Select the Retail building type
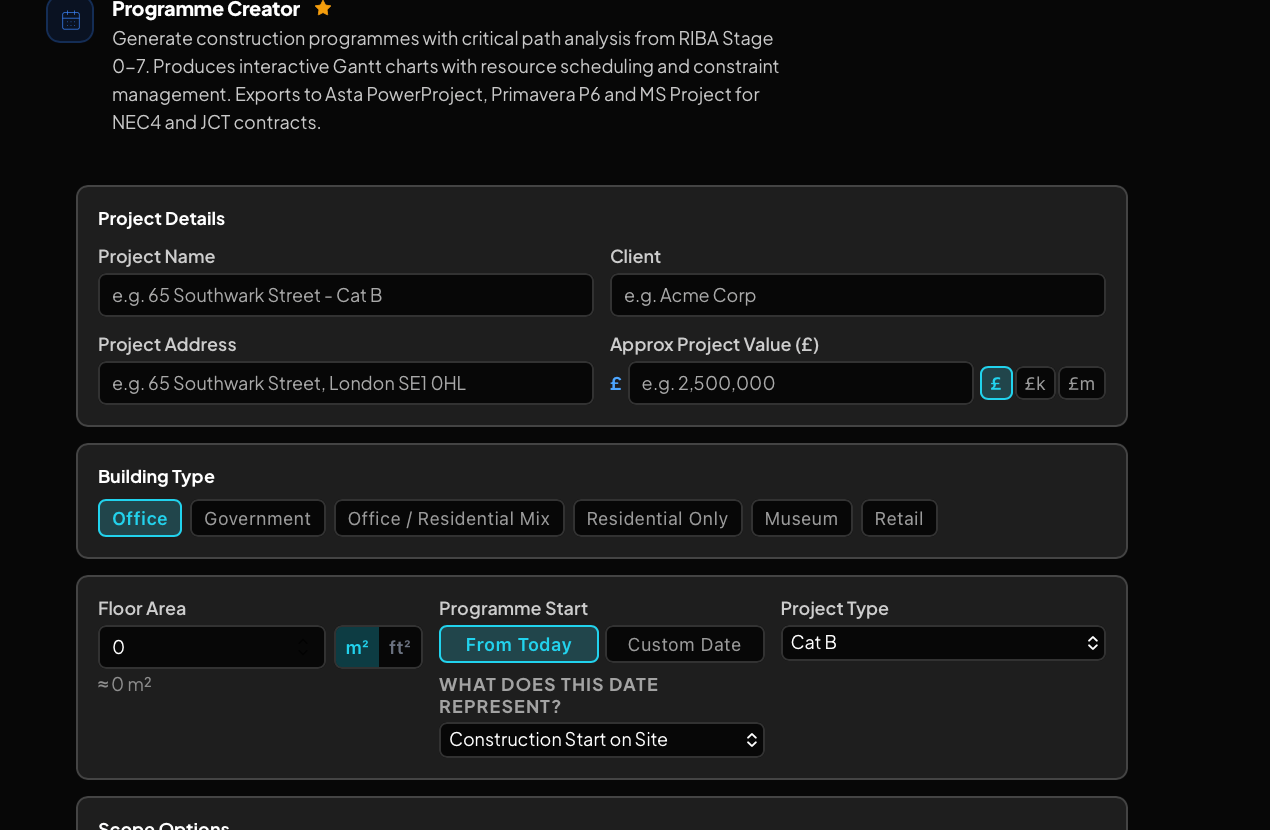The width and height of the screenshot is (1270, 830). 899,518
